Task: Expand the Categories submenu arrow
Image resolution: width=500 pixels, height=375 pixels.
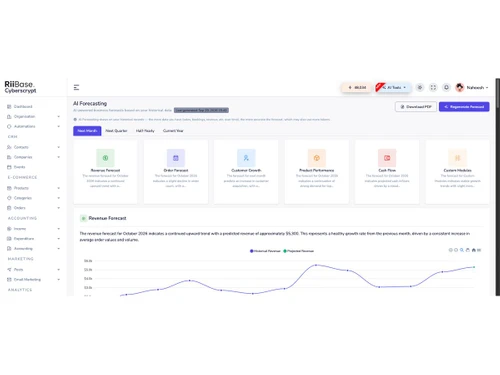Action: pyautogui.click(x=59, y=198)
